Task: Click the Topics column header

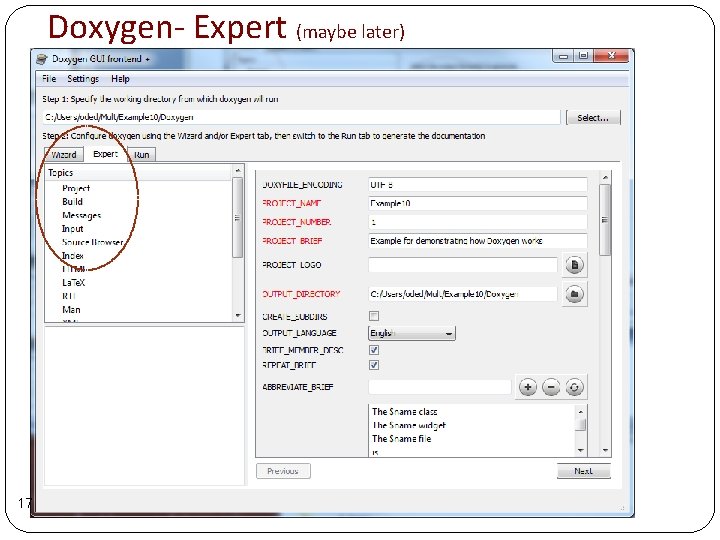Action: point(139,173)
